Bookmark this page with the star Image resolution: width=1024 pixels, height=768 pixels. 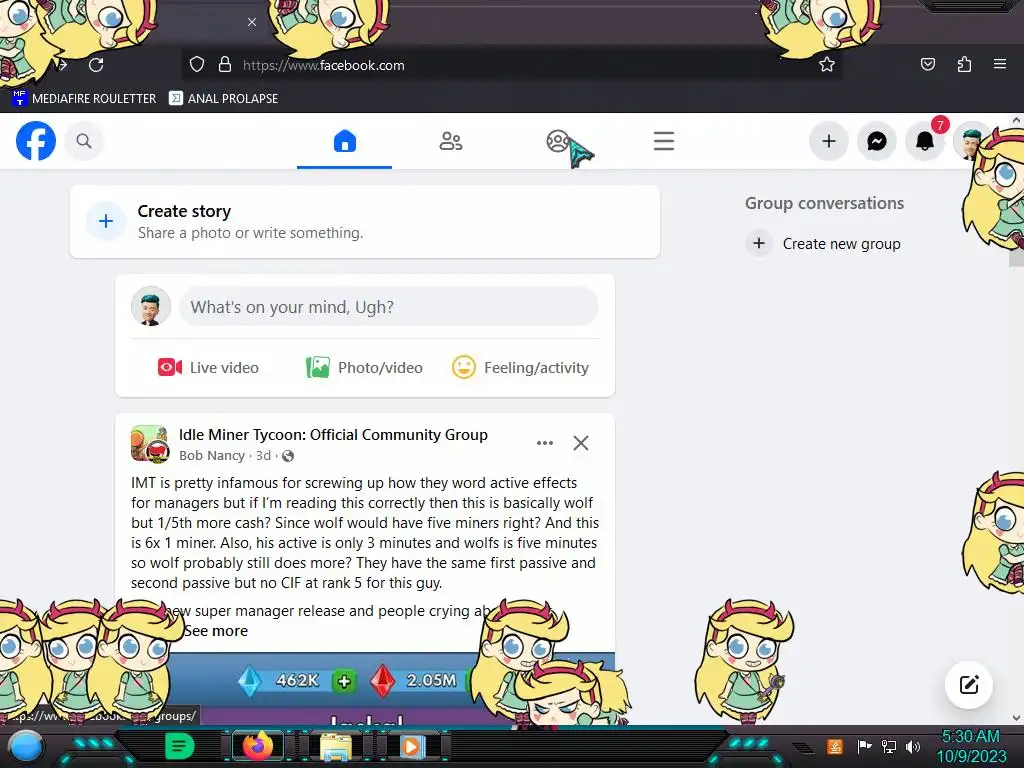click(827, 65)
